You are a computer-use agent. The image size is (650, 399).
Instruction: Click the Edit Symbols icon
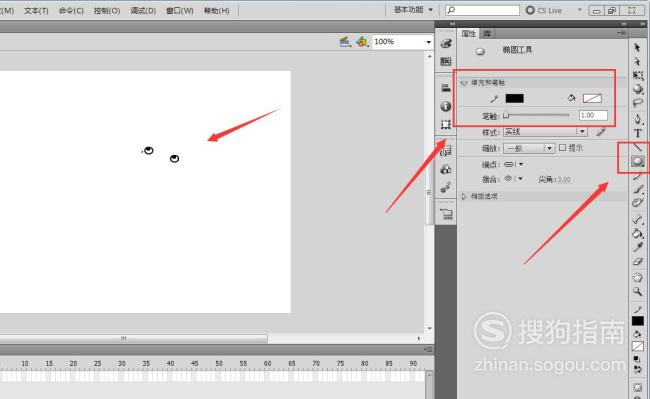362,41
